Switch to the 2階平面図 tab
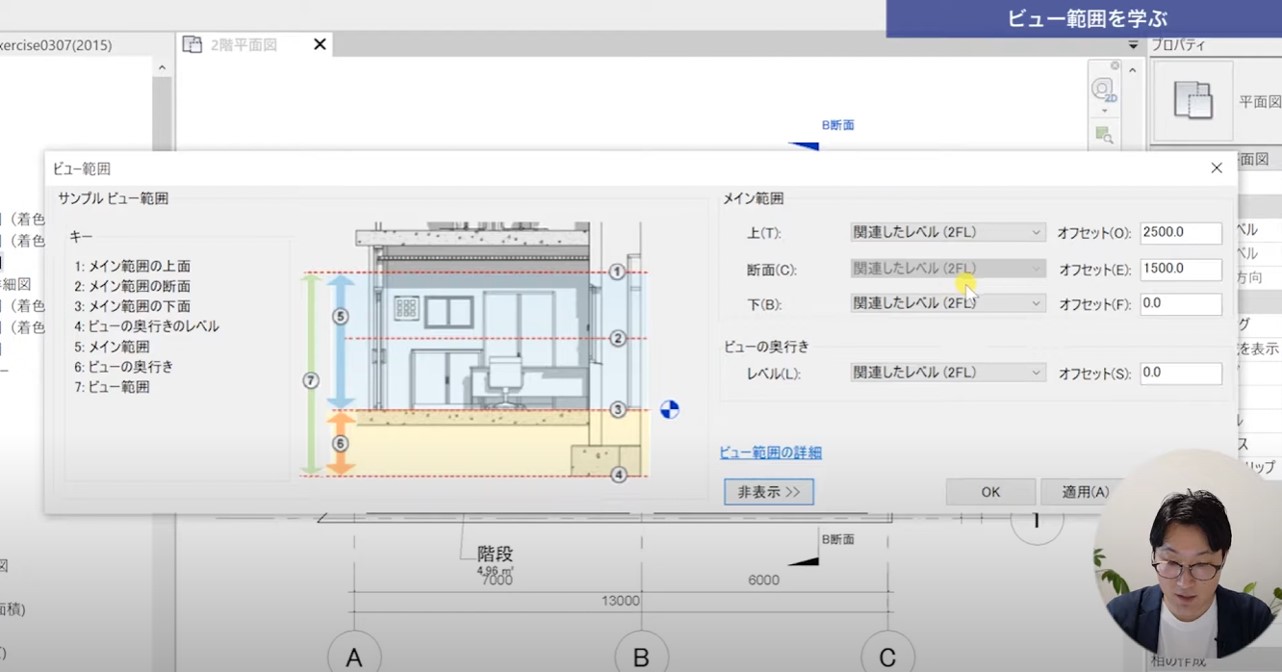The image size is (1282, 672). tap(244, 45)
